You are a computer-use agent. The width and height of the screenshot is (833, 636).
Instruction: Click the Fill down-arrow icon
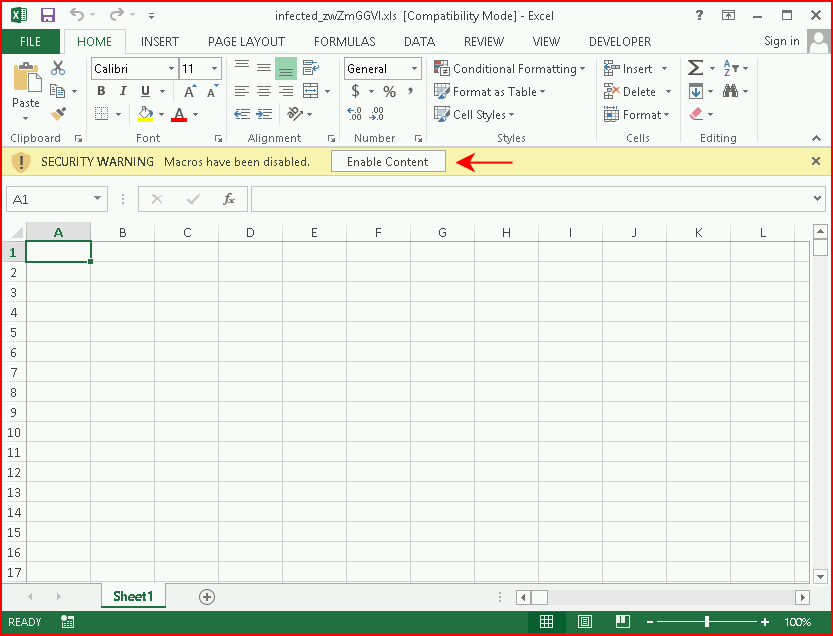tap(695, 91)
